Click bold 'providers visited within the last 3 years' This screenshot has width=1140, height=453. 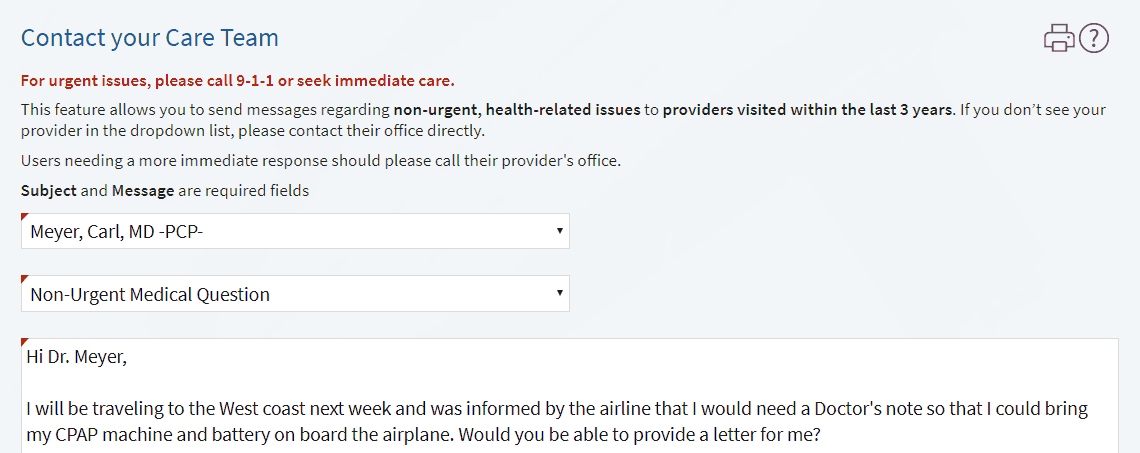tap(807, 111)
